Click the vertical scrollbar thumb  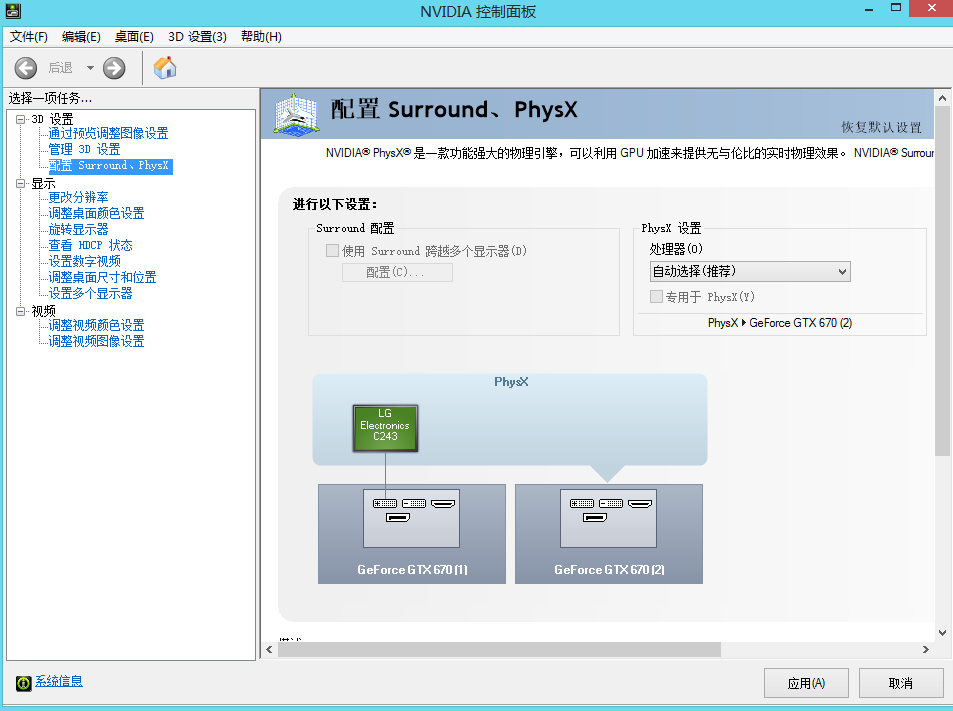coord(942,281)
